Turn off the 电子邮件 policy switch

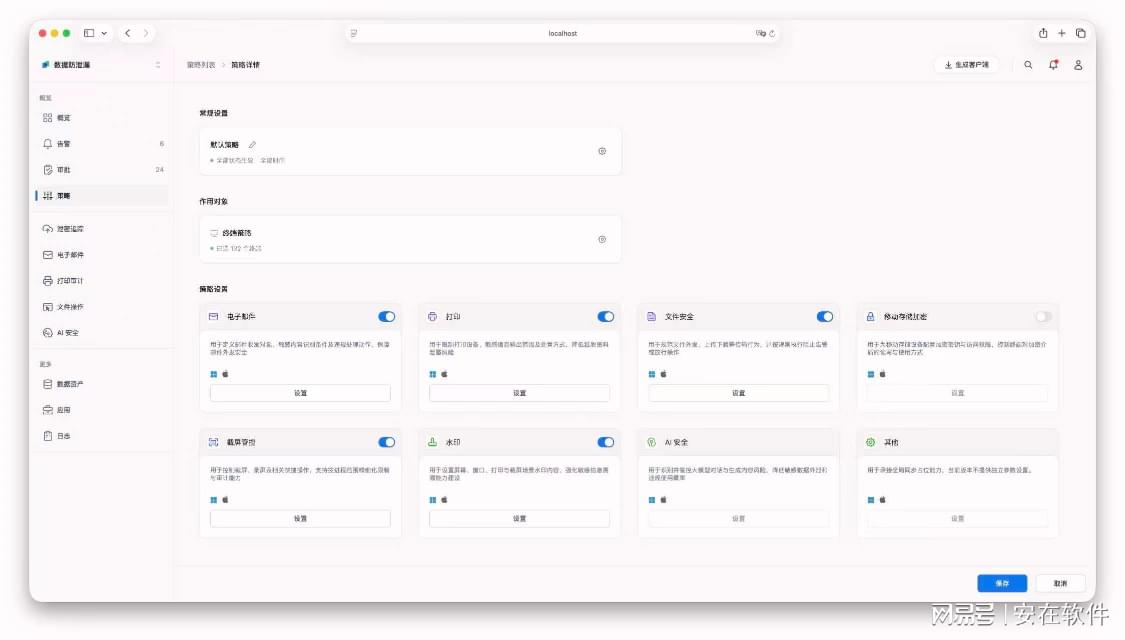(387, 316)
